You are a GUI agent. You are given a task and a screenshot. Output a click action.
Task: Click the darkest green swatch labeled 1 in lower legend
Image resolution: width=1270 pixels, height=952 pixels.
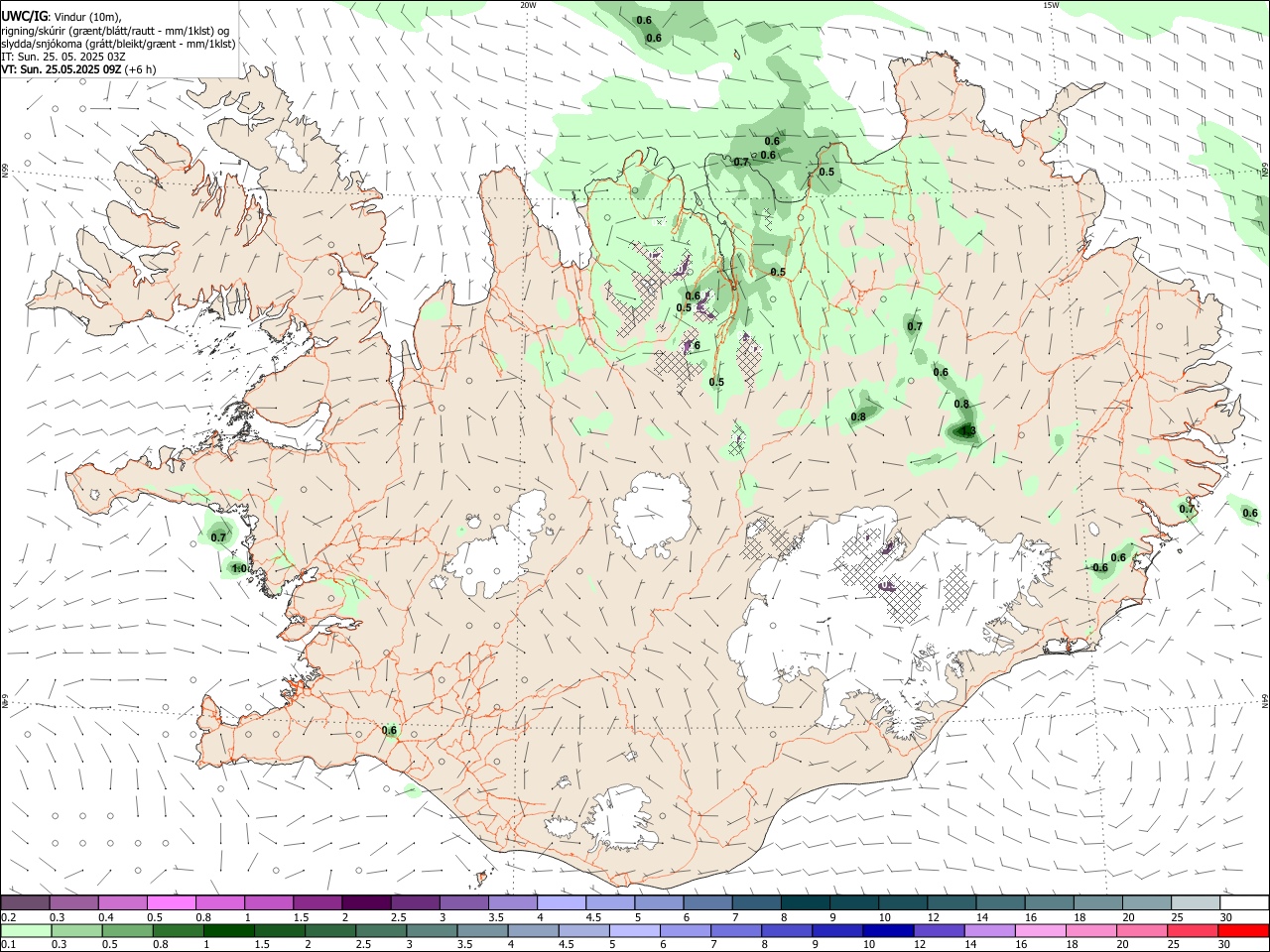pos(229,931)
